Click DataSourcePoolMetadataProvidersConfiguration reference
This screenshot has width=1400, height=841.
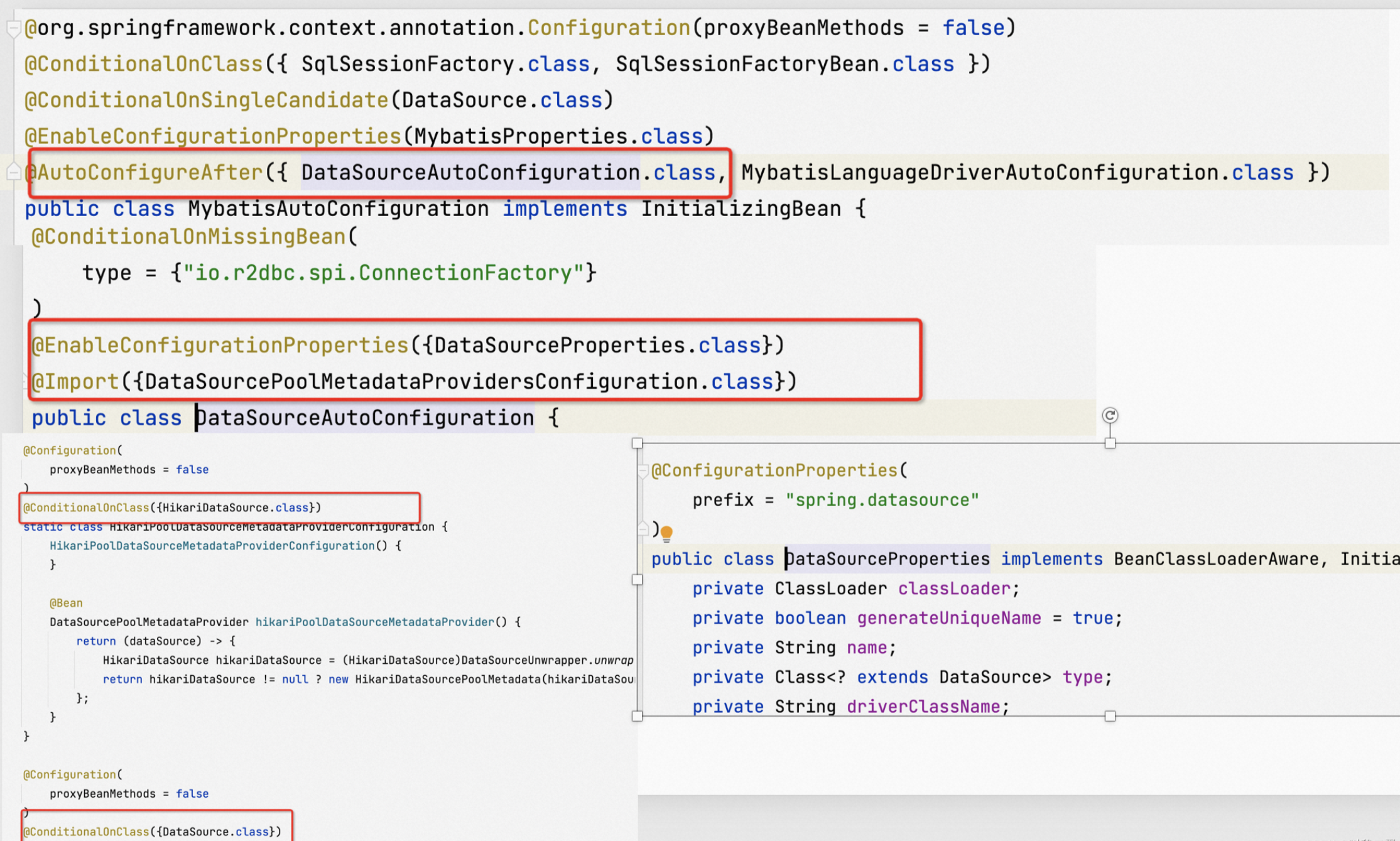pos(421,381)
